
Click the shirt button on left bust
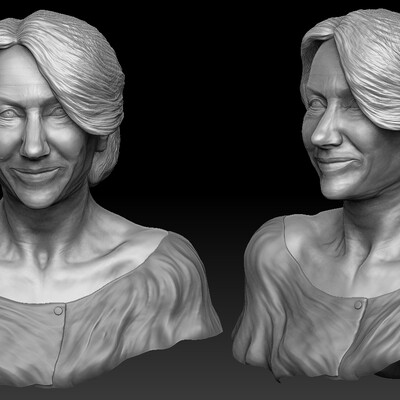[x=58, y=311]
